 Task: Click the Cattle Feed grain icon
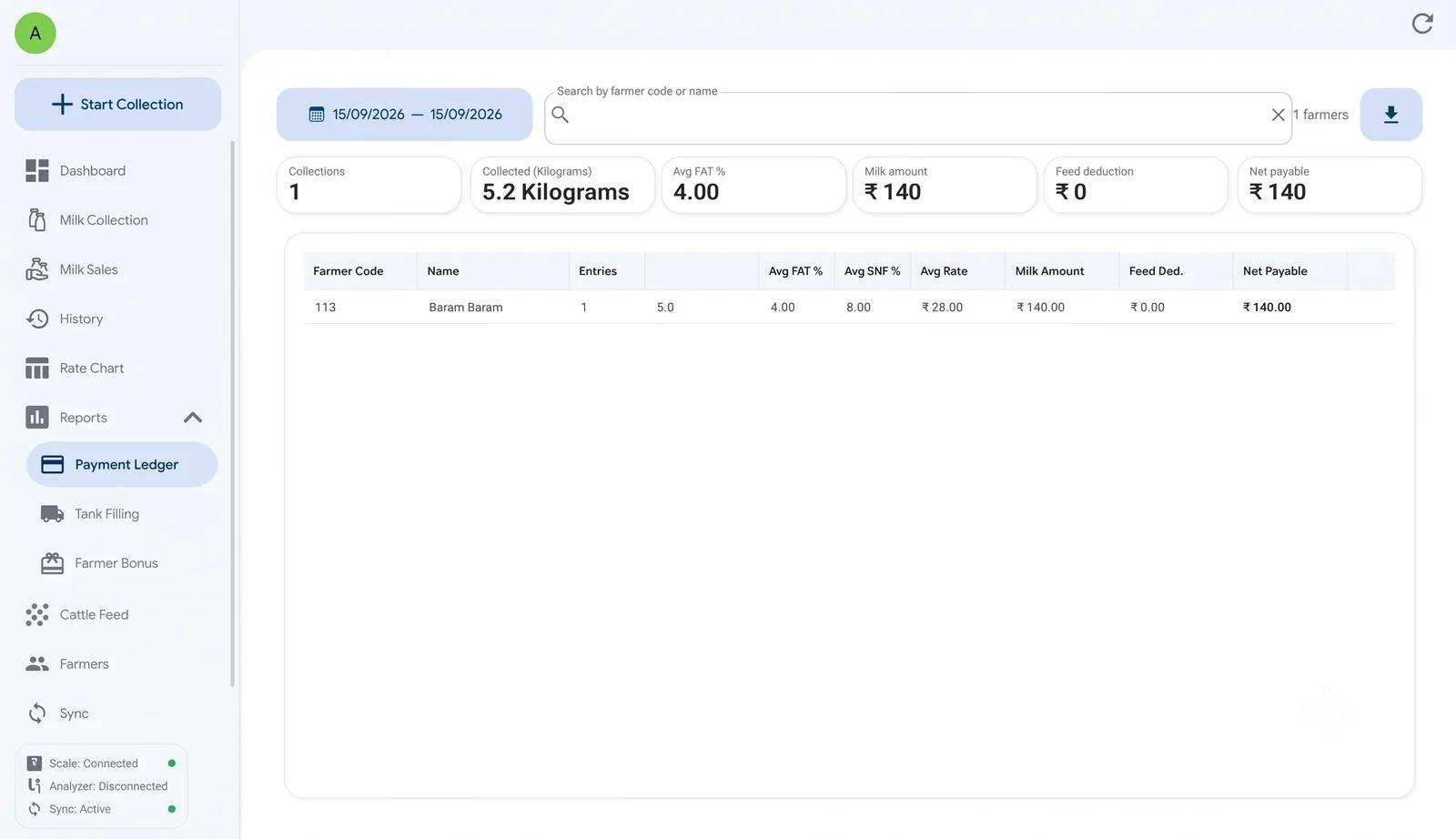pyautogui.click(x=37, y=615)
